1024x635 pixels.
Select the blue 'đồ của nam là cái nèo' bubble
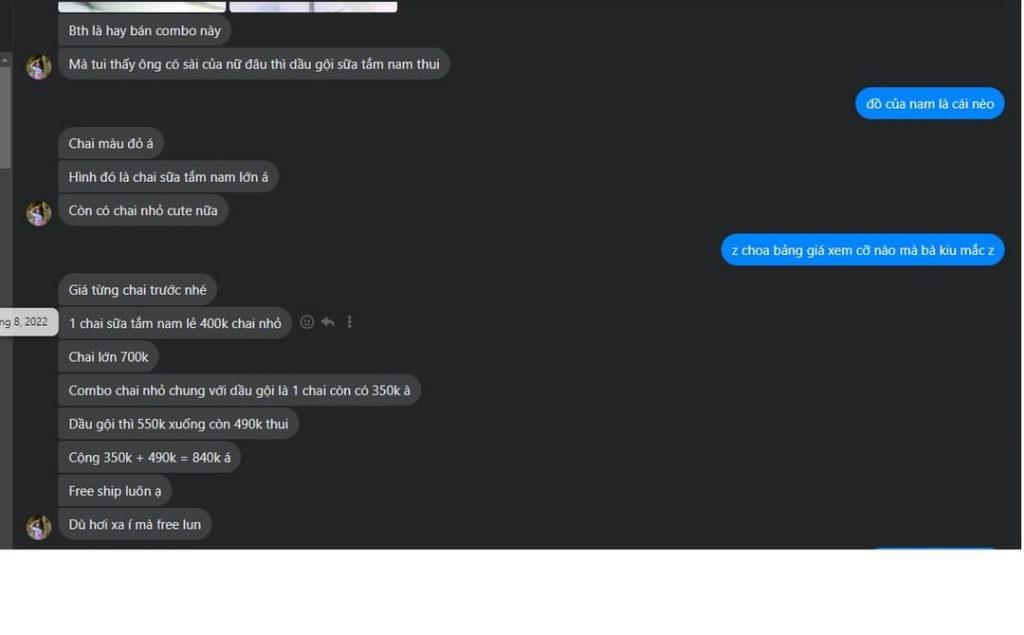click(x=929, y=103)
